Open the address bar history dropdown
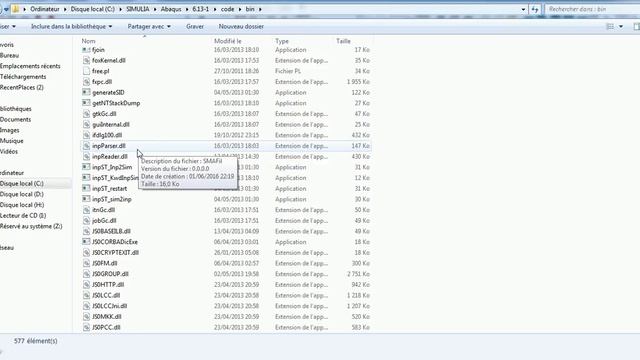The width and height of the screenshot is (640, 360). (523, 9)
